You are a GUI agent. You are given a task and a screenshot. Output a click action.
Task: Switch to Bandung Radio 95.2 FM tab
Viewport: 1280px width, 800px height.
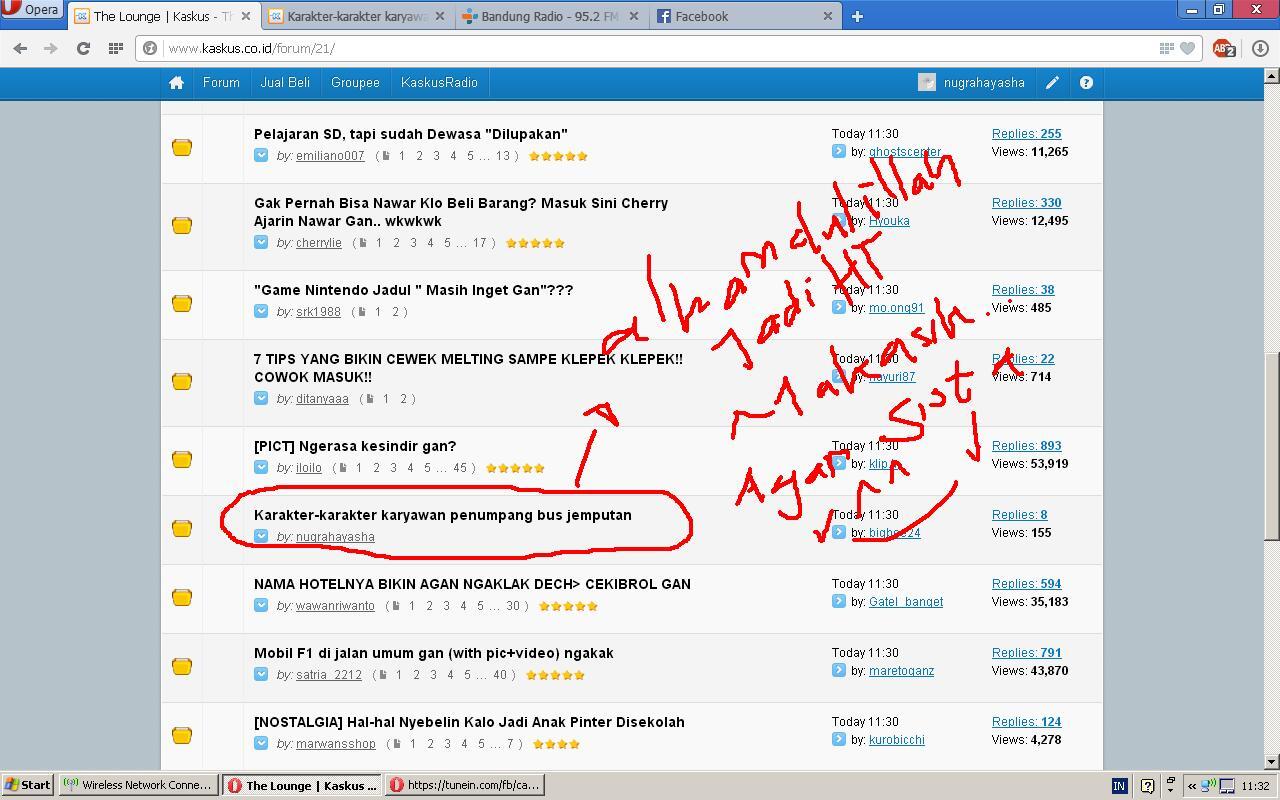(549, 16)
